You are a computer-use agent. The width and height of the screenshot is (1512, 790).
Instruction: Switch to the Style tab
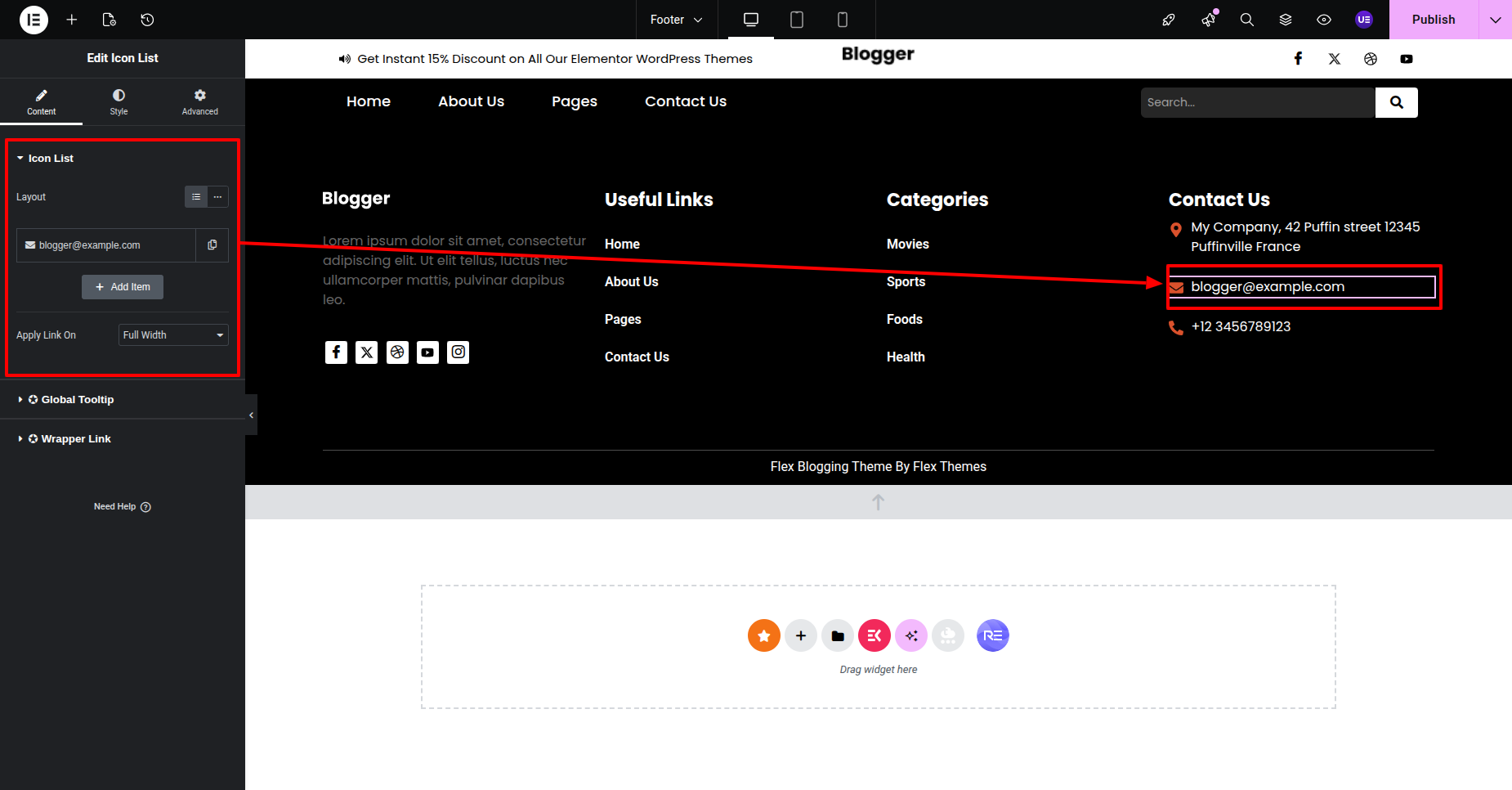pos(119,102)
